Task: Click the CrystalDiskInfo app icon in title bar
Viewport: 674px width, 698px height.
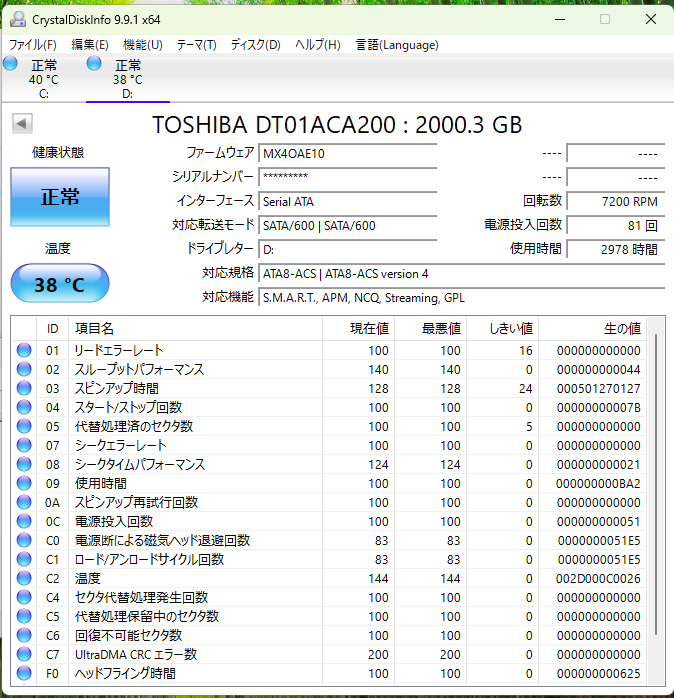Action: coord(18,19)
